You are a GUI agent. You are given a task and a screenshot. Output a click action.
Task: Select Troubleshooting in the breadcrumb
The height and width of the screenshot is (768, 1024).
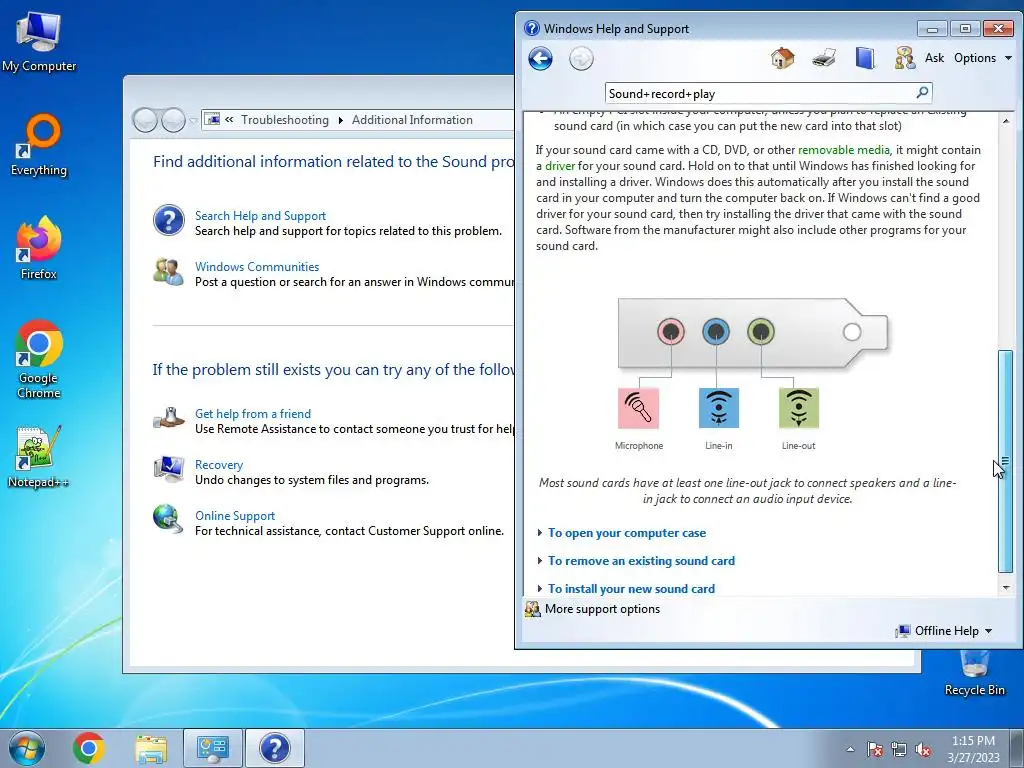(285, 120)
